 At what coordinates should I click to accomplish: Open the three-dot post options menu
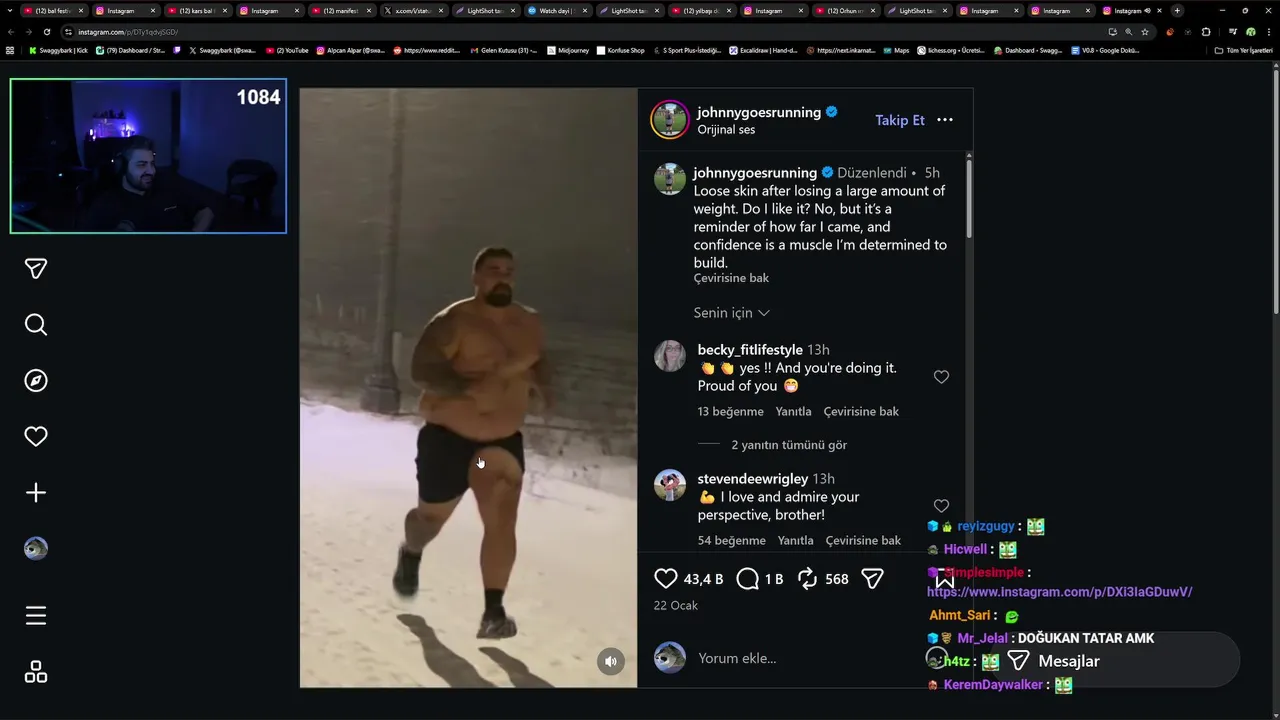[945, 120]
